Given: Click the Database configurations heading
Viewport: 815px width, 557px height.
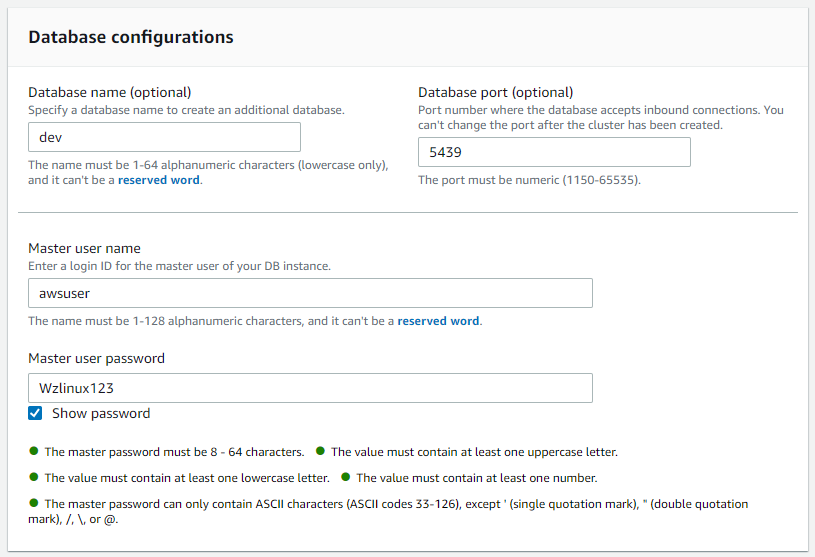Looking at the screenshot, I should pyautogui.click(x=131, y=37).
